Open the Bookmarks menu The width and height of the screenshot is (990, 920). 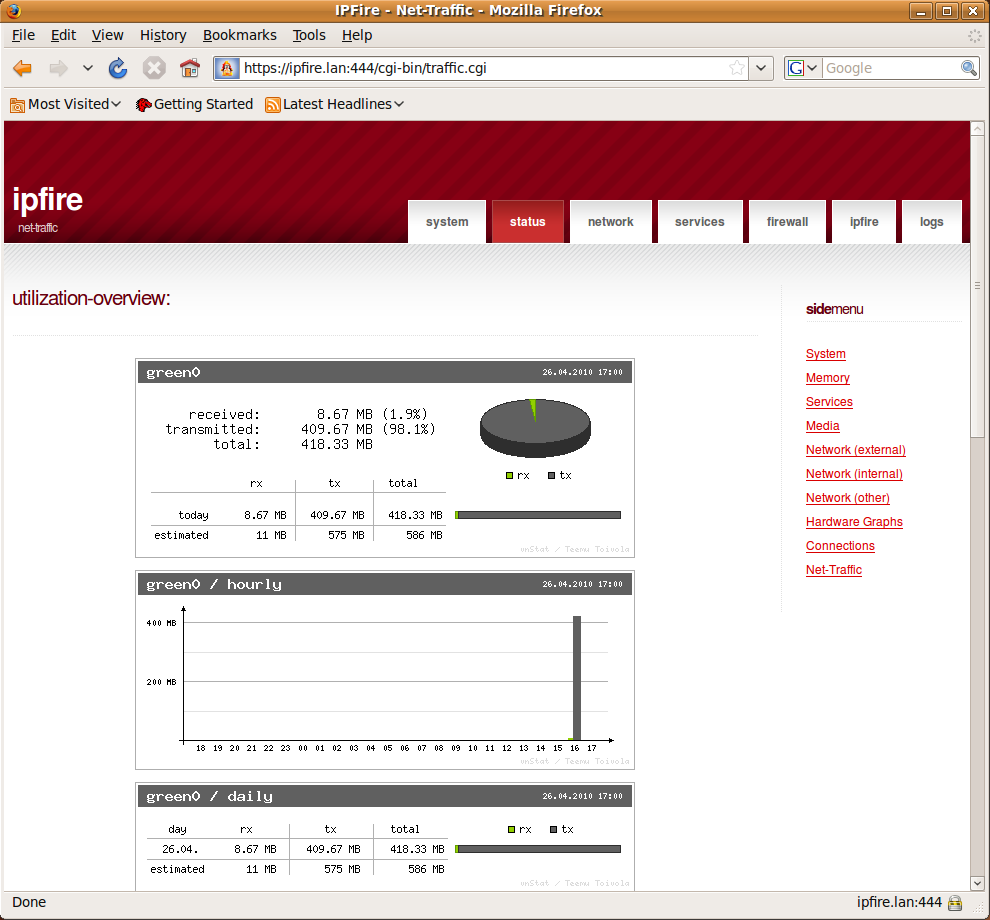coord(239,35)
